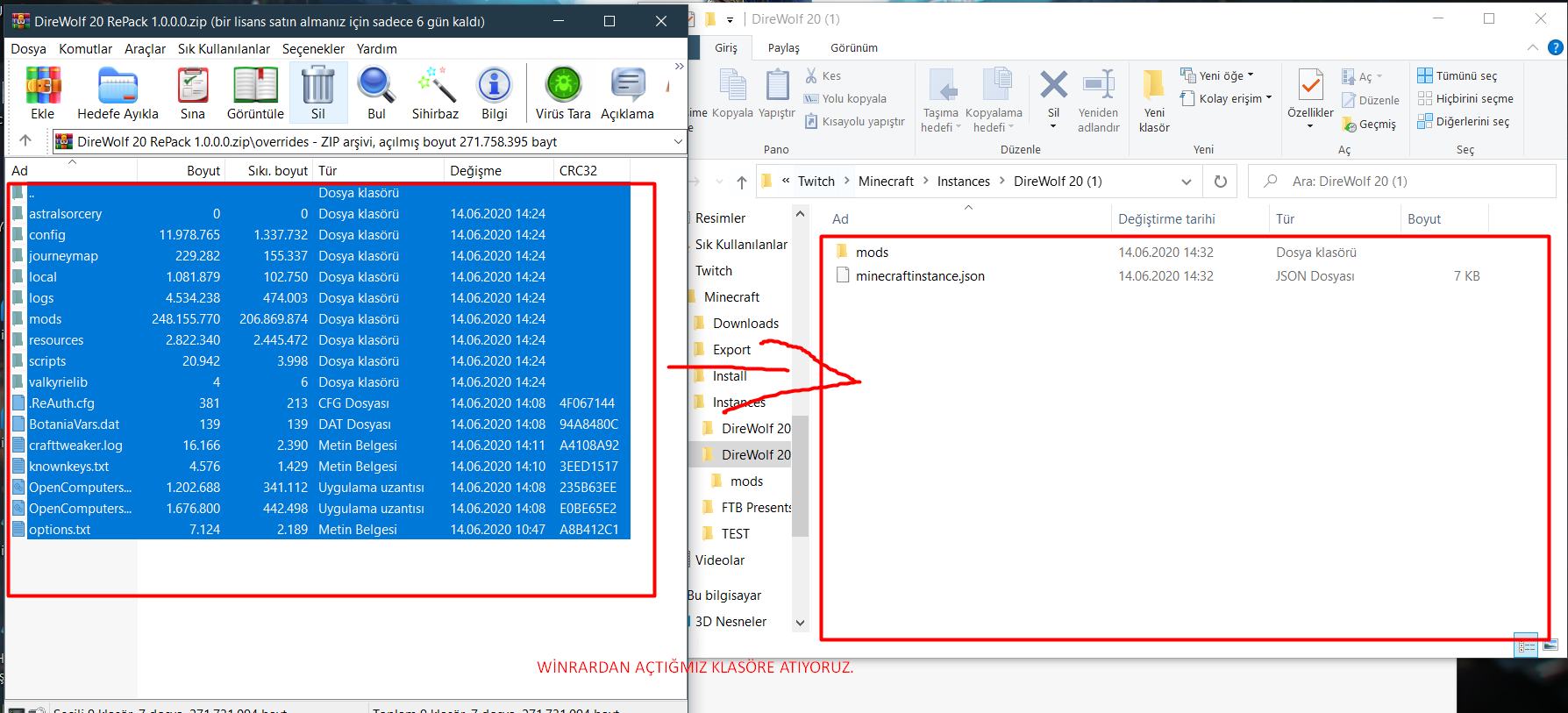Open the Araçlar menu in WinRAR
Screen dimensions: 1568x713
coord(145,49)
